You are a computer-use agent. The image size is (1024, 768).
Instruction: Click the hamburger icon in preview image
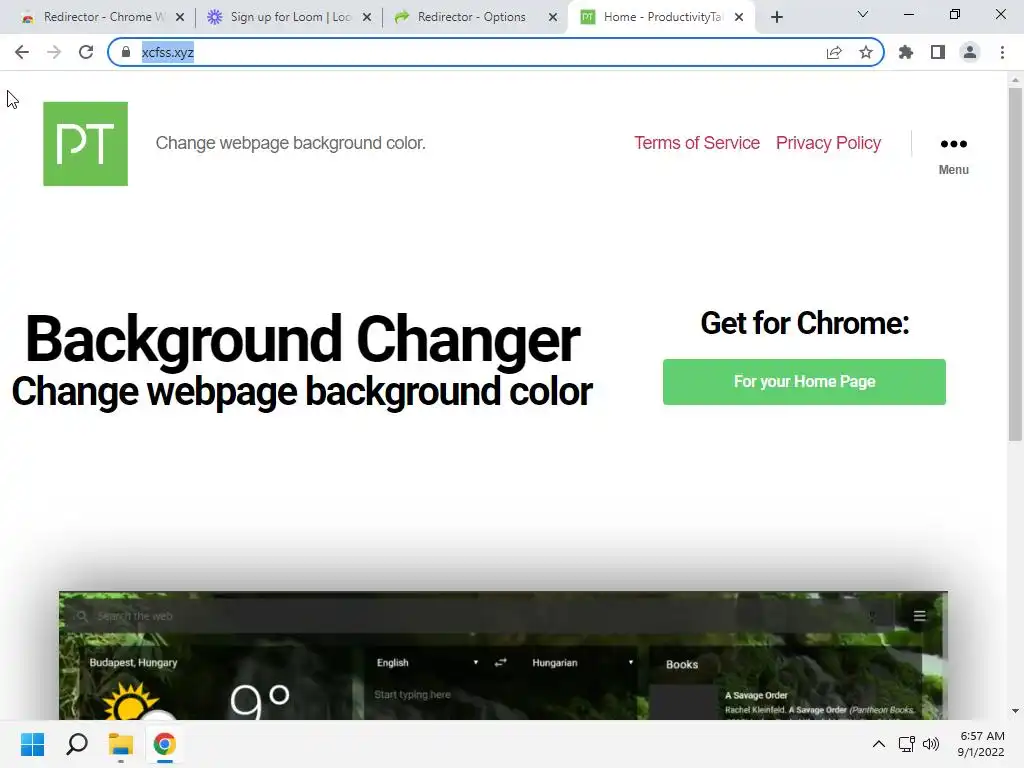[x=920, y=616]
